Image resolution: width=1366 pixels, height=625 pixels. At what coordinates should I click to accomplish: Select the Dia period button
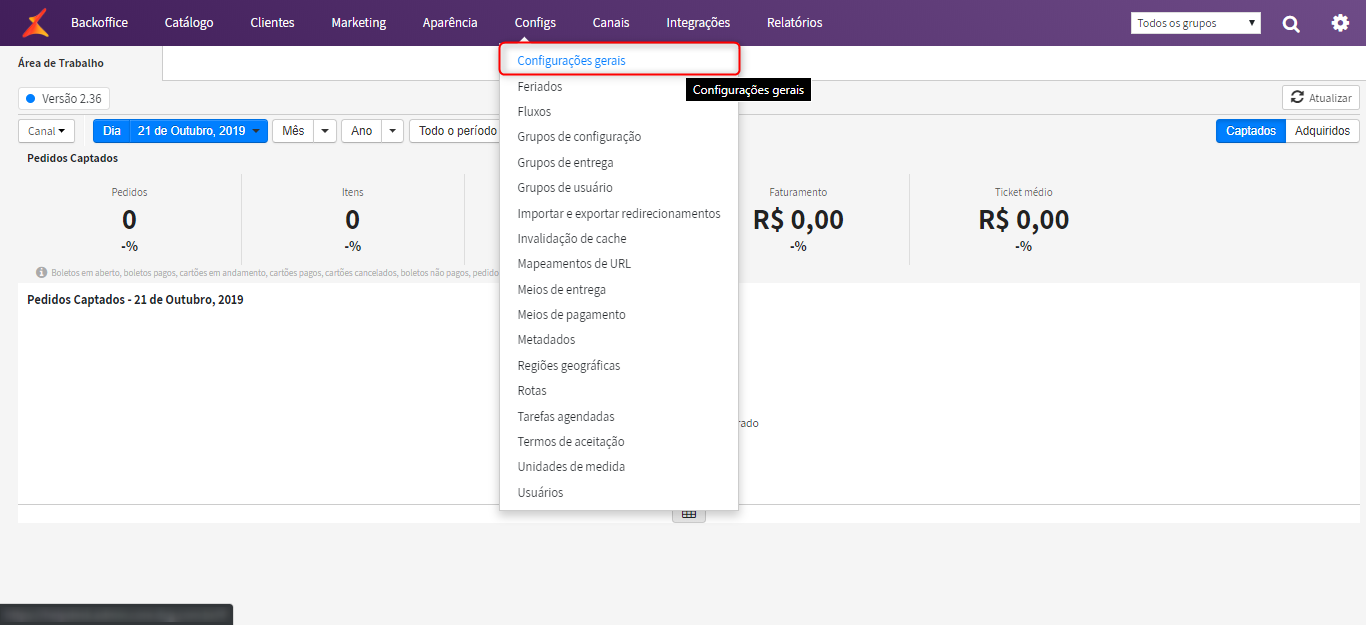112,131
